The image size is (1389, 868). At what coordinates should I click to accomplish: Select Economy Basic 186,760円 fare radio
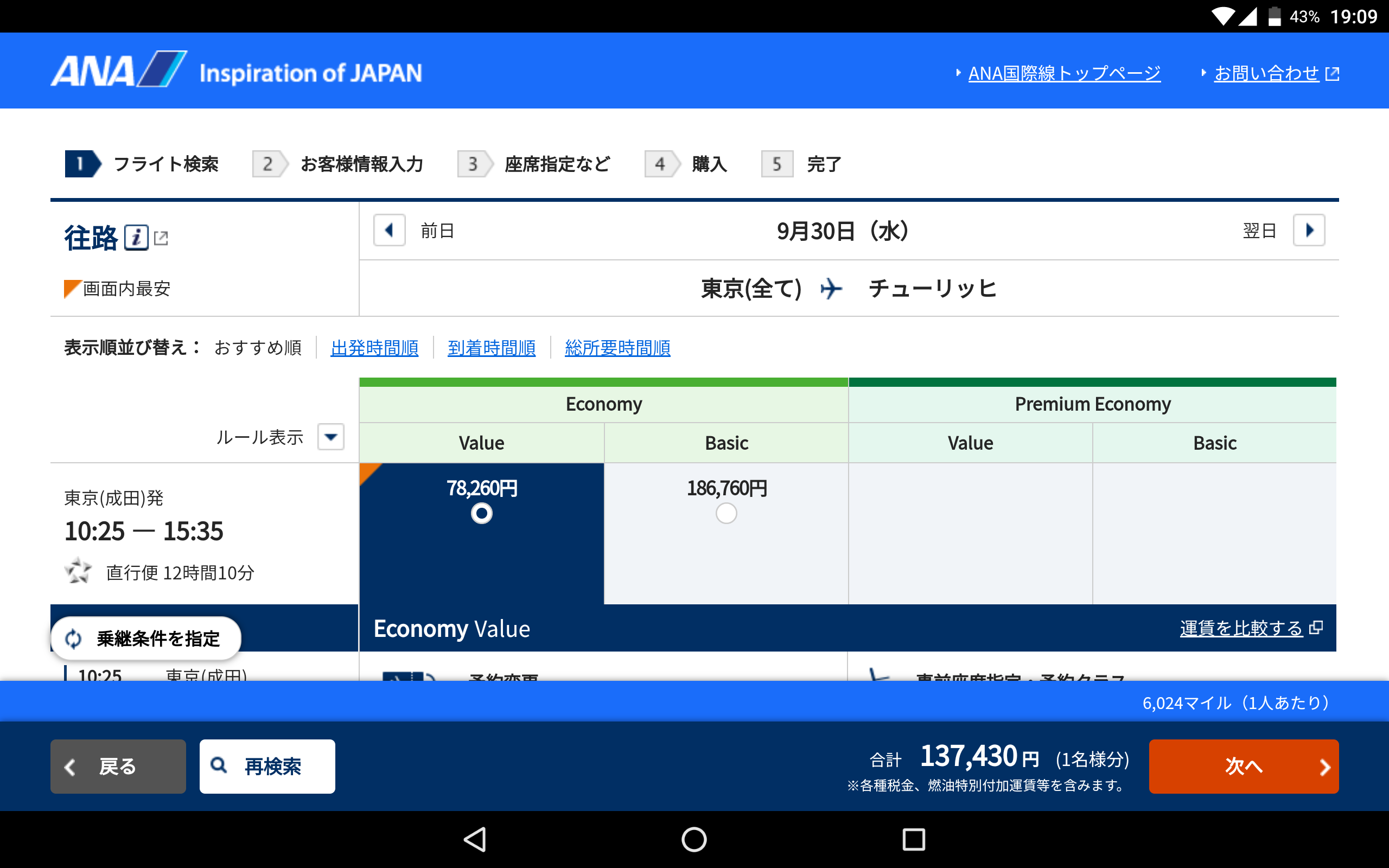click(726, 513)
